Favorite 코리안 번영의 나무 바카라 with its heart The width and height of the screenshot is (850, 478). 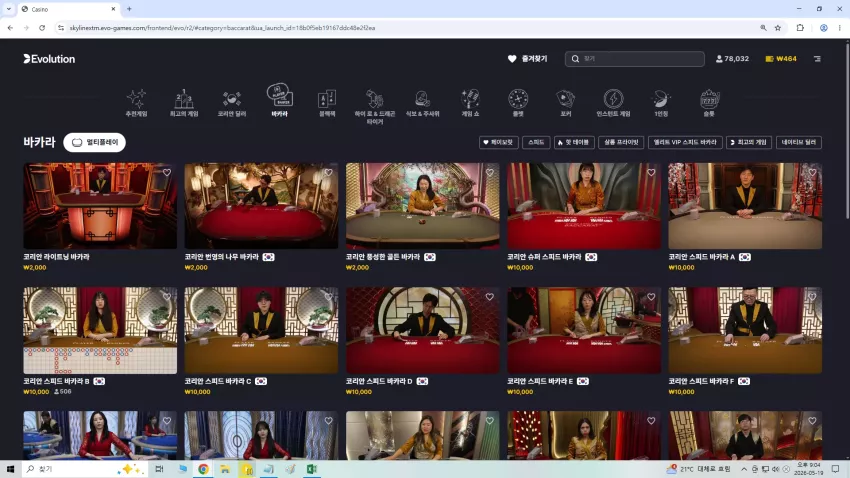pos(329,173)
